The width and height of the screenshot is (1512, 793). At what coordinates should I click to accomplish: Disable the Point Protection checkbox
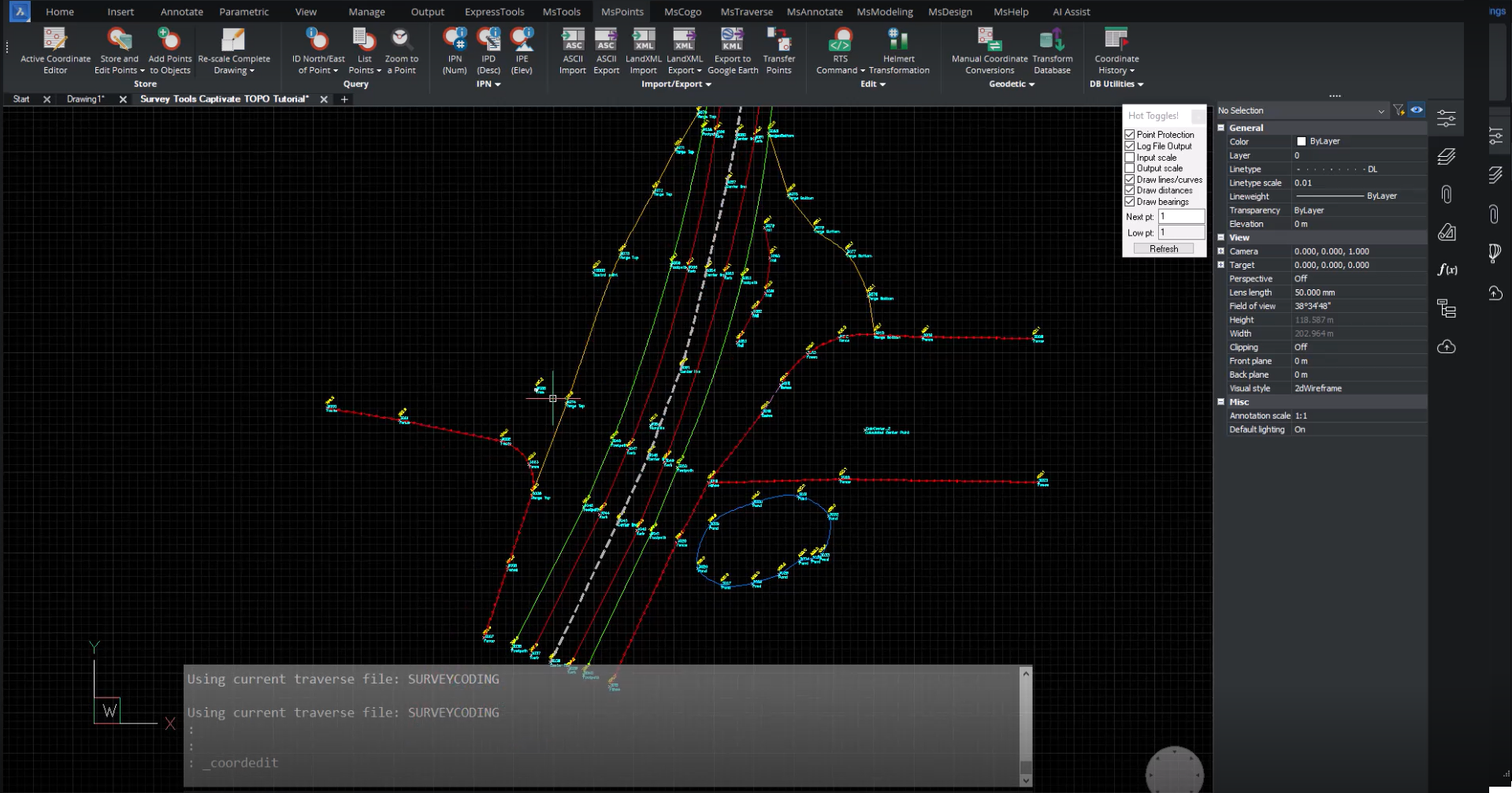pos(1130,134)
